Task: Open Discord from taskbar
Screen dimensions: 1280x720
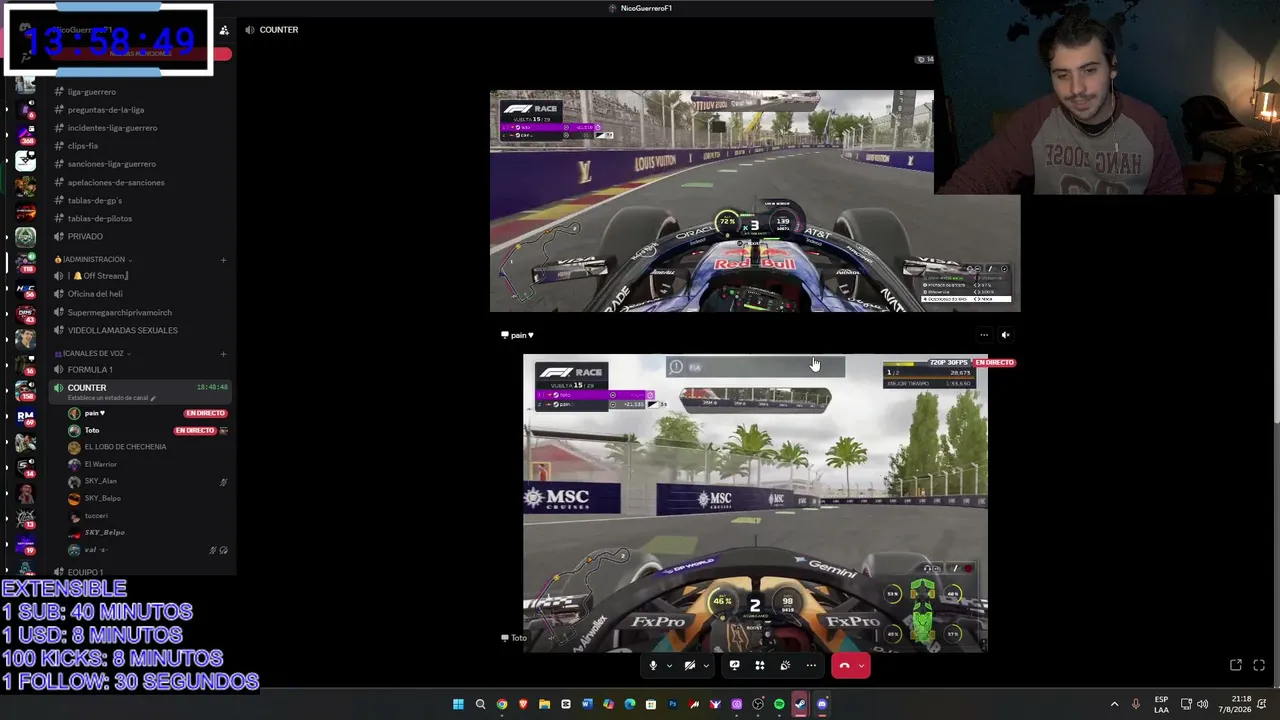Action: click(x=822, y=704)
